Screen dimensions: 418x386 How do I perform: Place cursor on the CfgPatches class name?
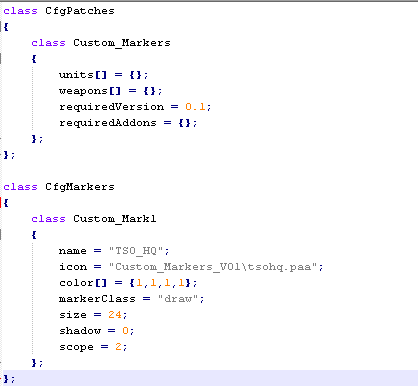pos(80,11)
